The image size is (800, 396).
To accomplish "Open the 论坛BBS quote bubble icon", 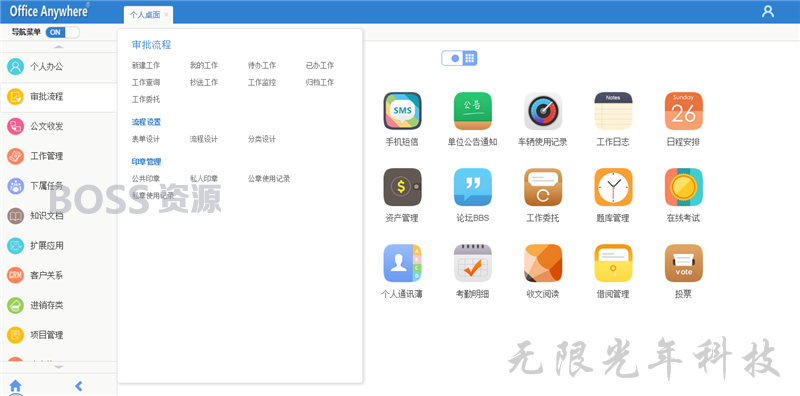I will pyautogui.click(x=472, y=187).
